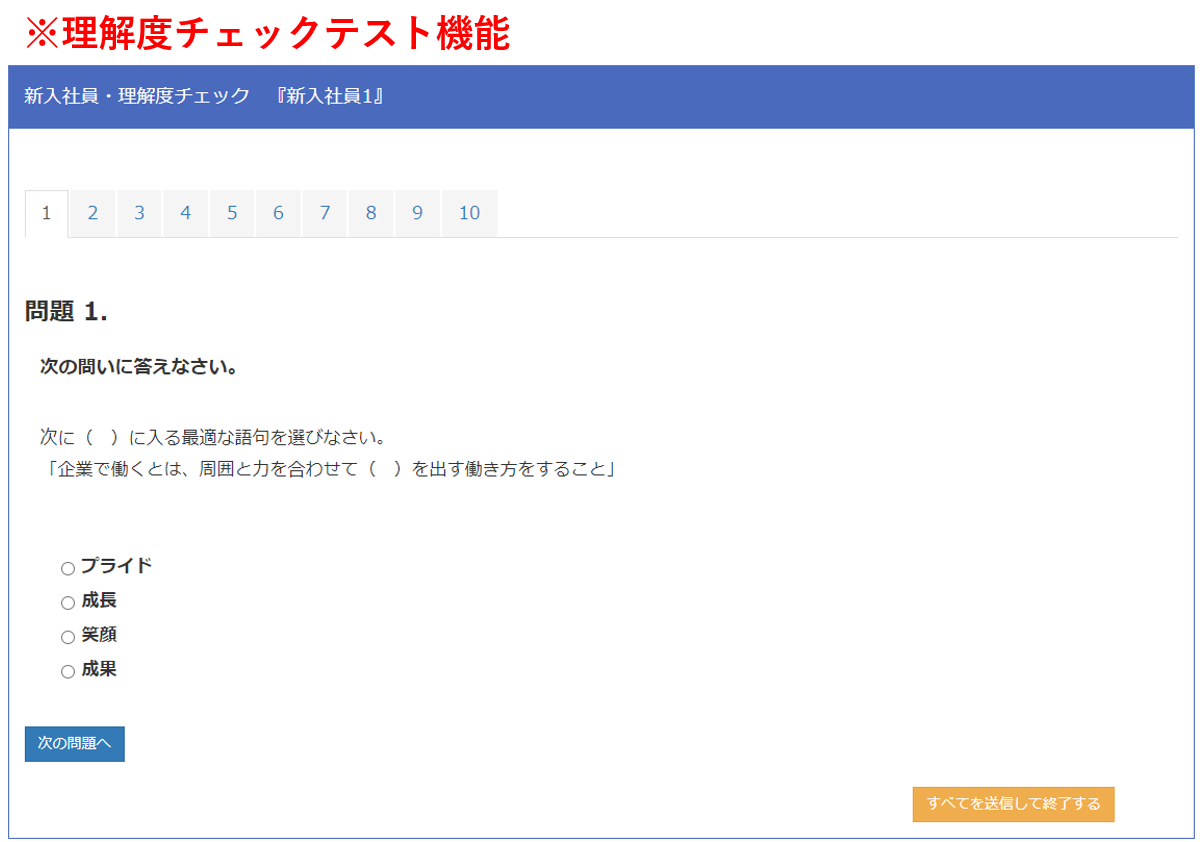Open question tab 5
This screenshot has width=1200, height=842.
pyautogui.click(x=232, y=213)
